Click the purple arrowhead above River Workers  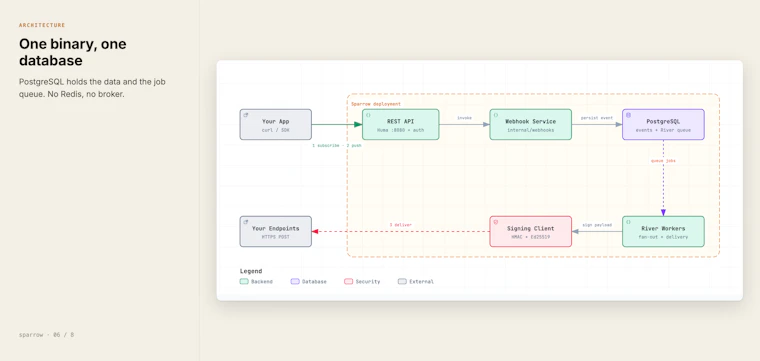[x=663, y=212]
